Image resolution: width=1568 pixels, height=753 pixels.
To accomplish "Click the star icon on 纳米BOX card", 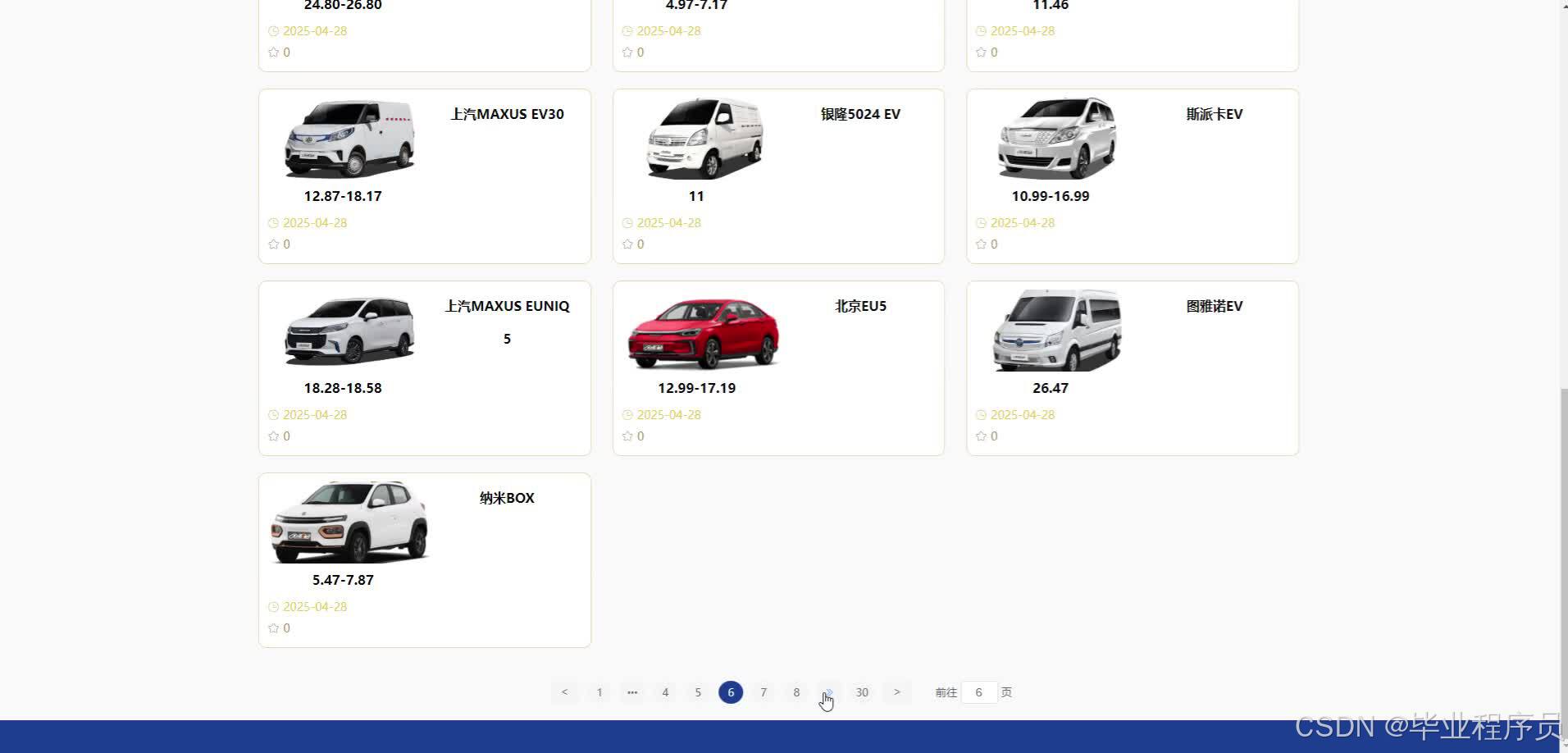I will (x=273, y=628).
